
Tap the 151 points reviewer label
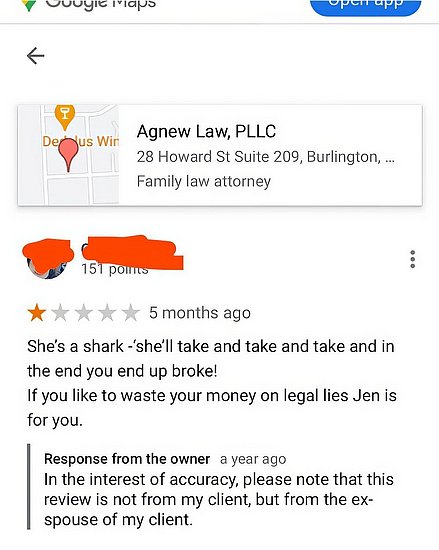[x=115, y=269]
